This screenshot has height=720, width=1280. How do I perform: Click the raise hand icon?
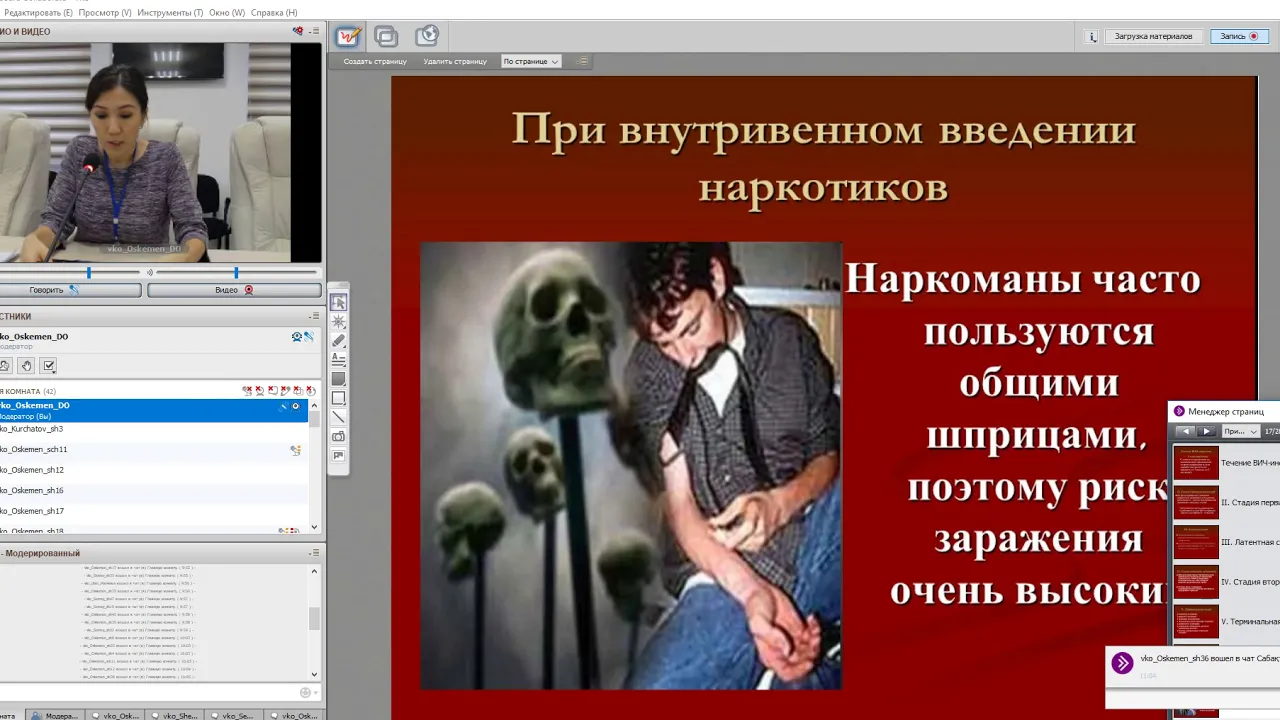click(27, 366)
